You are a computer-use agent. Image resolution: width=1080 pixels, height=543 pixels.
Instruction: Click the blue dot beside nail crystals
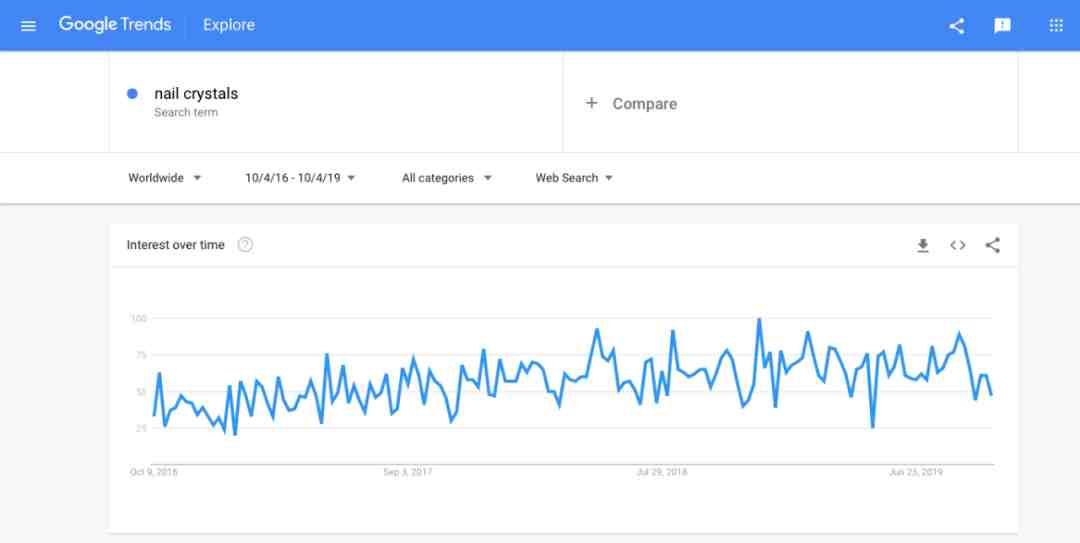click(132, 94)
